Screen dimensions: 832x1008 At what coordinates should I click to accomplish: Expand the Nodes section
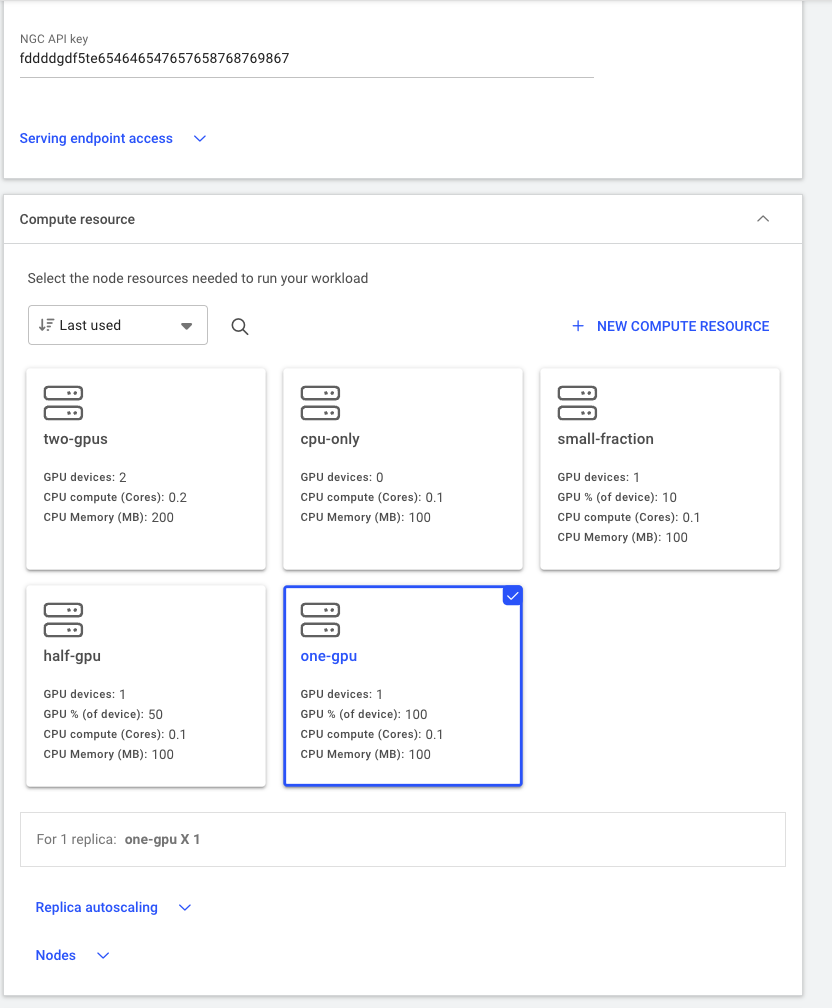72,955
